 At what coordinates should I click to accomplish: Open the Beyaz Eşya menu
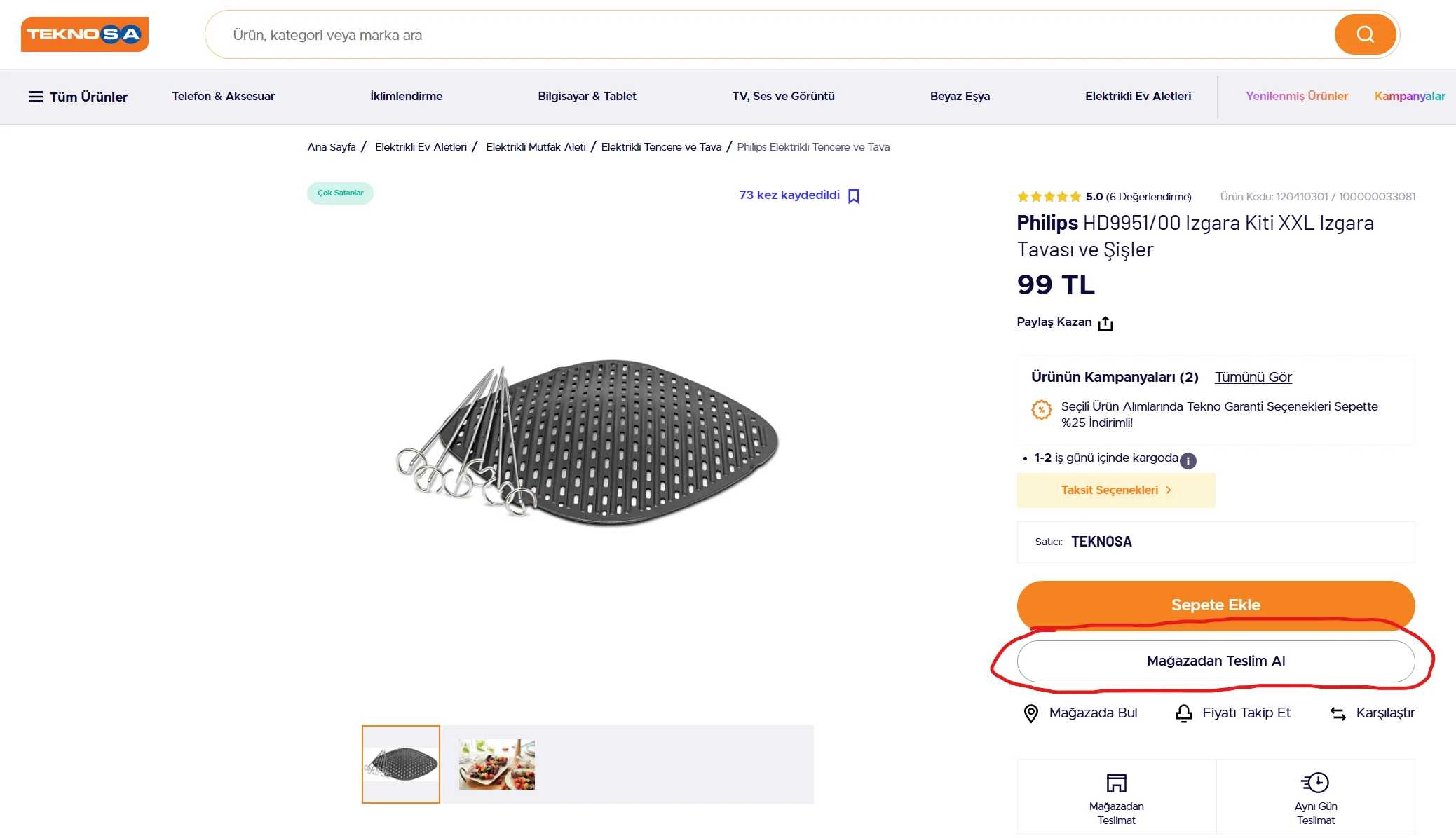pyautogui.click(x=960, y=96)
